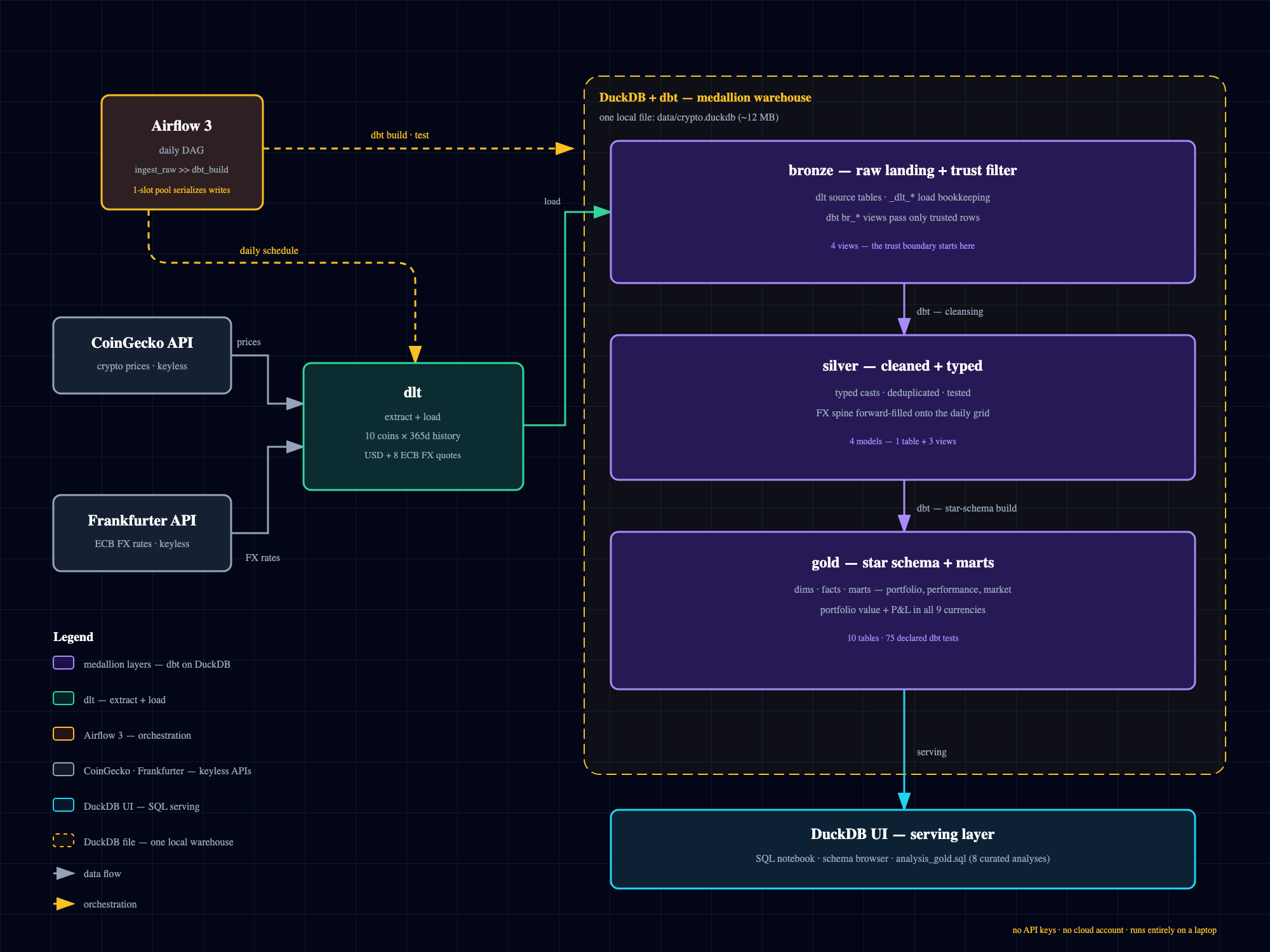1270x952 pixels.
Task: Click 'ECB FX rates · keyless' subtitle
Action: point(142,544)
